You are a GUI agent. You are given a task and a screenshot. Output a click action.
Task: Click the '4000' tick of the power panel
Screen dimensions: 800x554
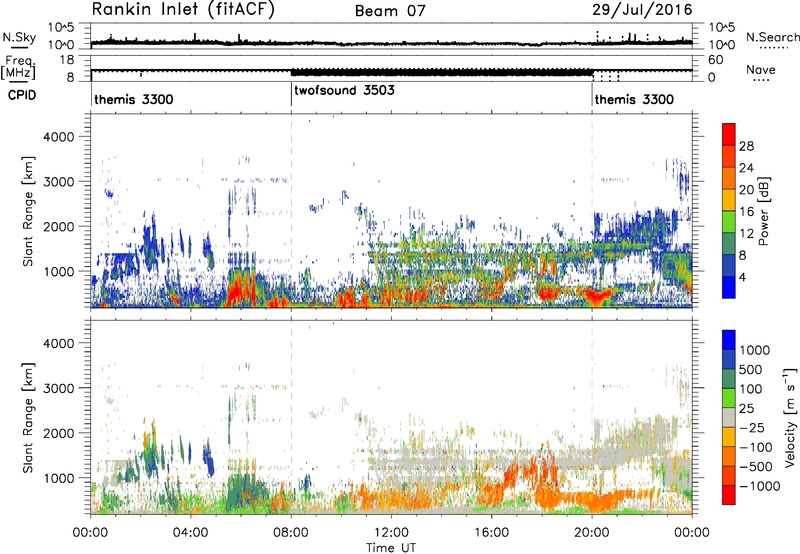coord(59,137)
